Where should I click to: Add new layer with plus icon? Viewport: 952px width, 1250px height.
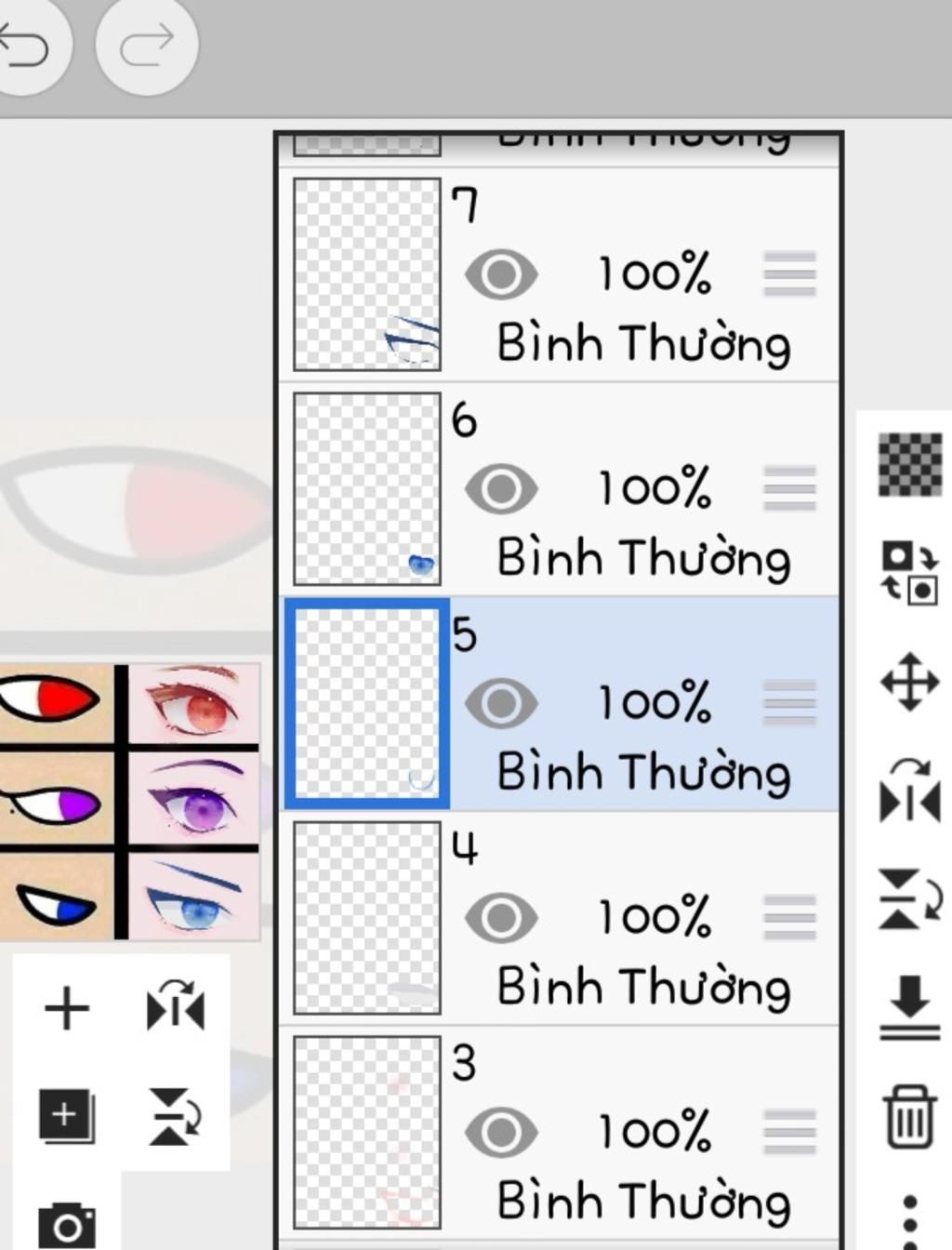(67, 1008)
